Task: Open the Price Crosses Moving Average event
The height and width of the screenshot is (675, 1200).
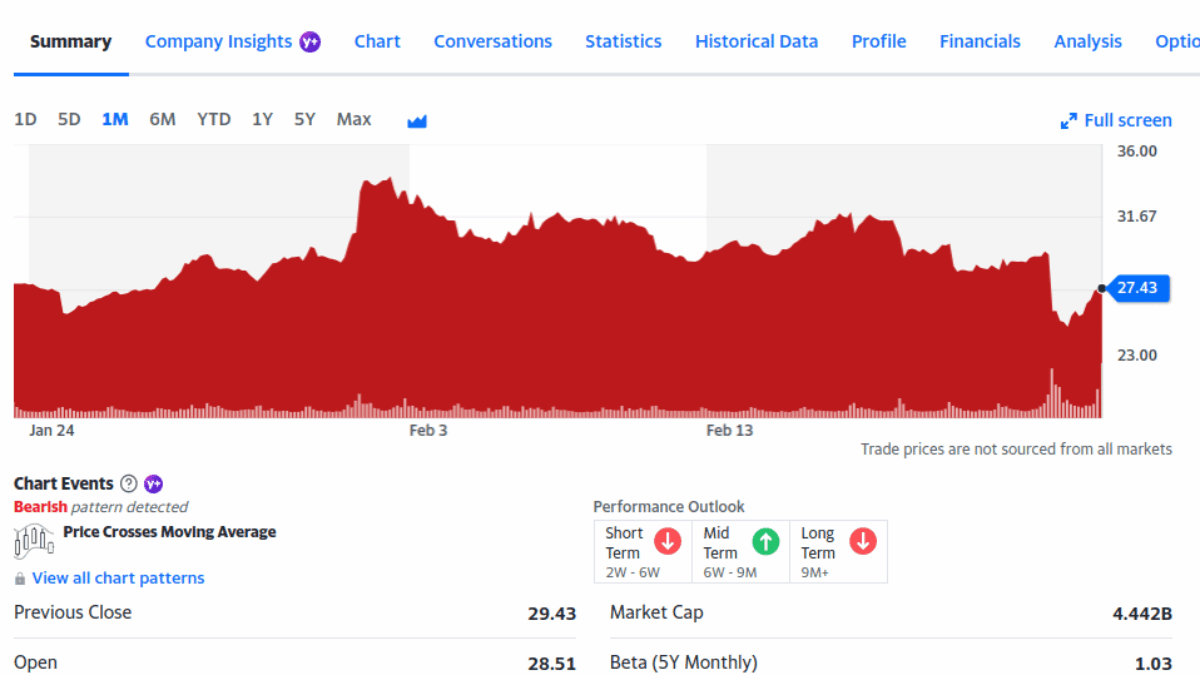Action: [169, 532]
